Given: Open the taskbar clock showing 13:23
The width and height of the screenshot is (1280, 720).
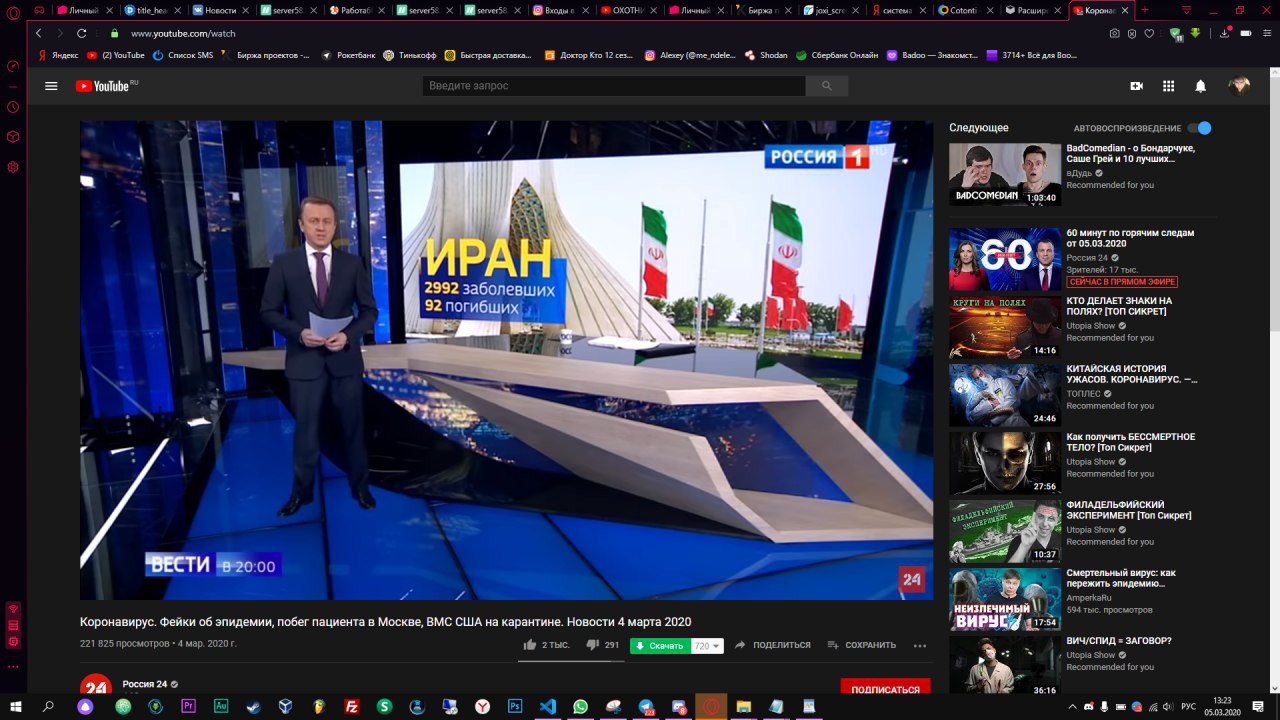Looking at the screenshot, I should [x=1222, y=706].
